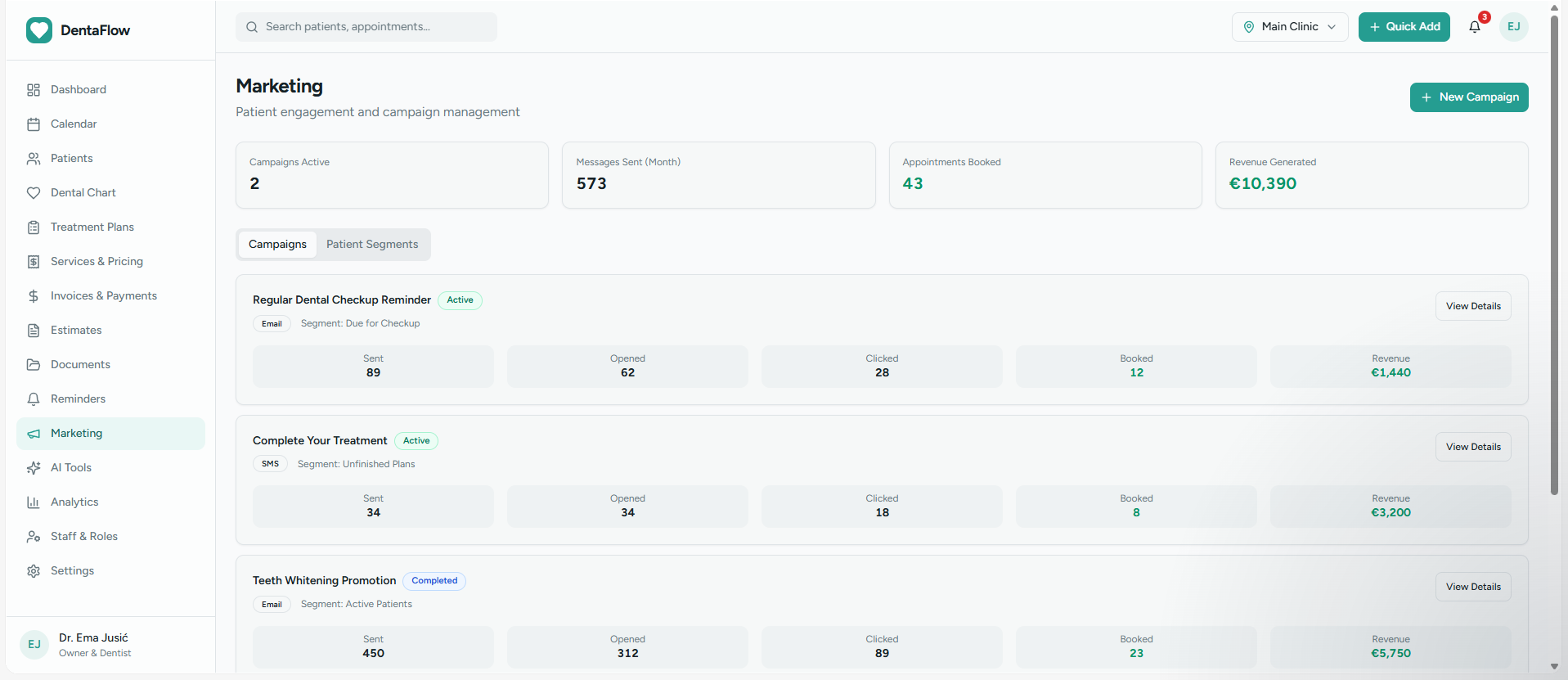
Task: Open Treatment Plans from the sidebar
Action: coord(110,227)
